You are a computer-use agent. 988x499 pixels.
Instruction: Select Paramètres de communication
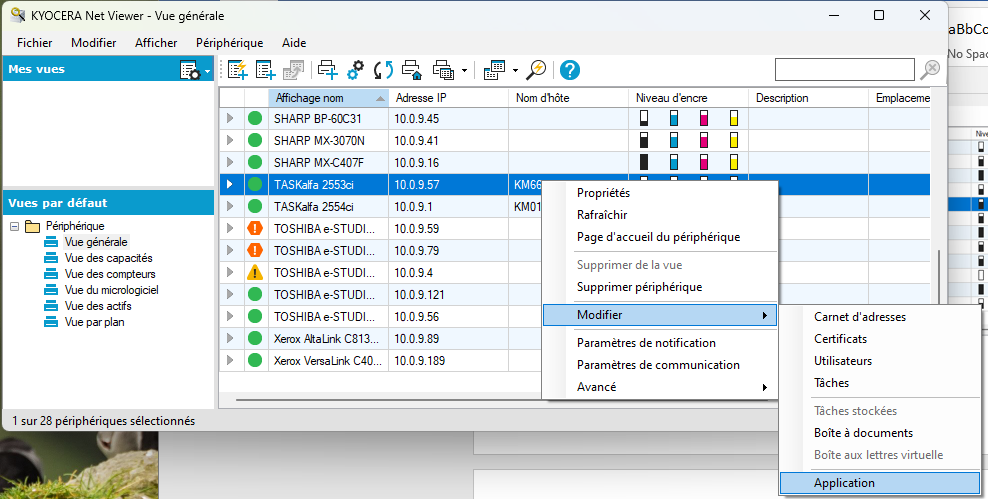point(660,365)
